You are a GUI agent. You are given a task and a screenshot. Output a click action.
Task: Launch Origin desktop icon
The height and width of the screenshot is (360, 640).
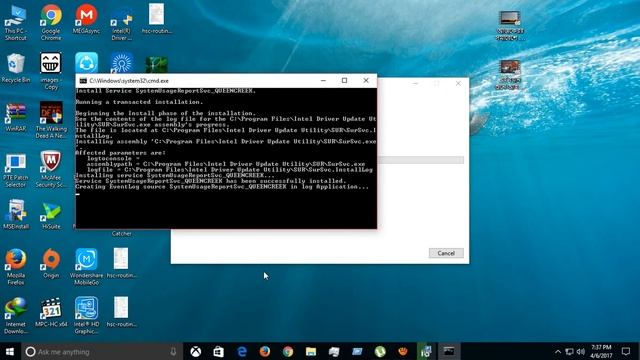click(51, 264)
